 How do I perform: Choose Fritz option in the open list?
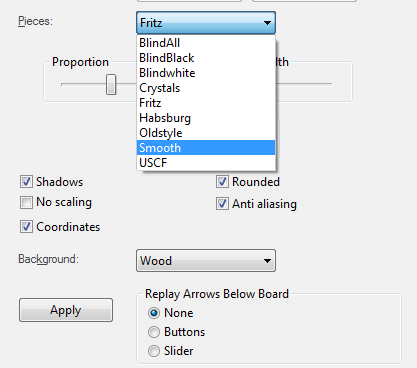pyautogui.click(x=206, y=103)
